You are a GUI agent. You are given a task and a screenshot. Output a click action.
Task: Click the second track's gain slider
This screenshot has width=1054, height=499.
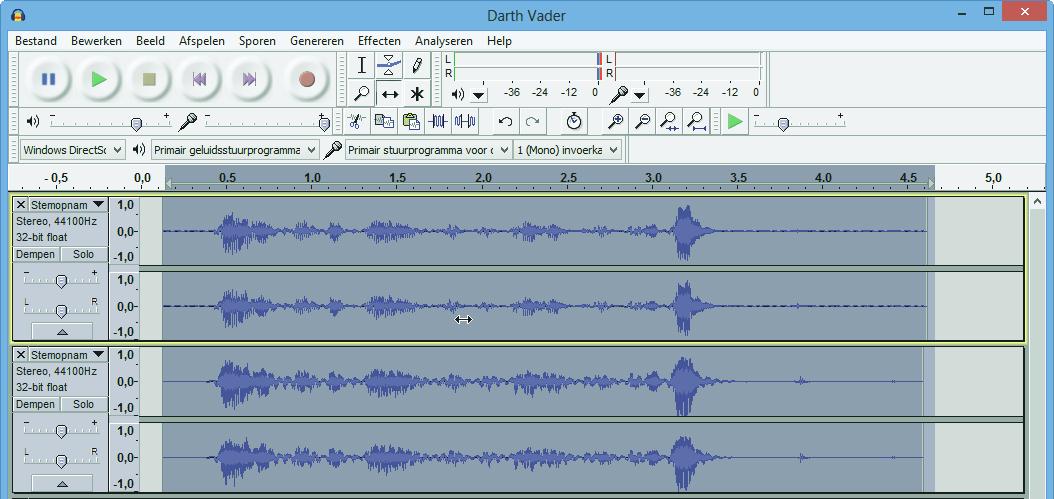point(61,430)
